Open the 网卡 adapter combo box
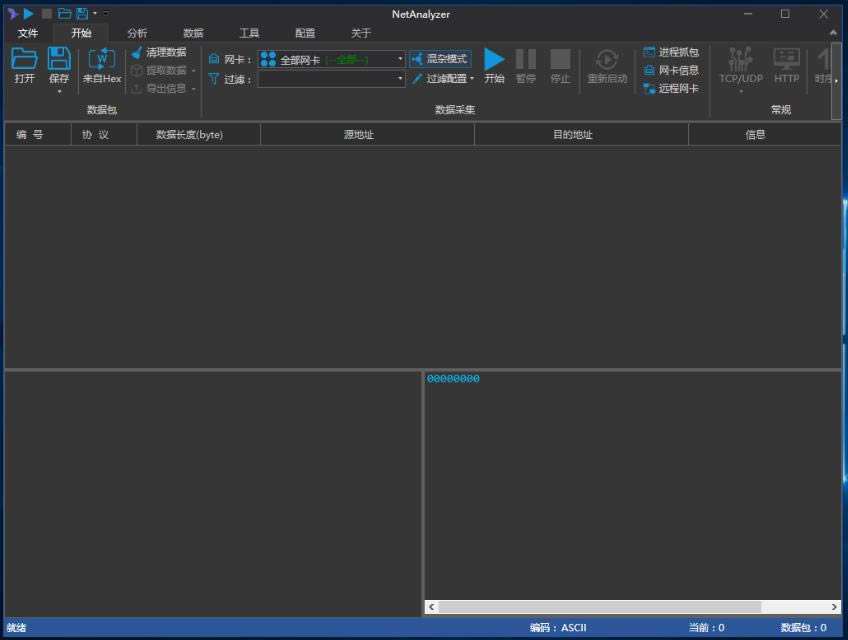This screenshot has width=848, height=640. [x=331, y=59]
